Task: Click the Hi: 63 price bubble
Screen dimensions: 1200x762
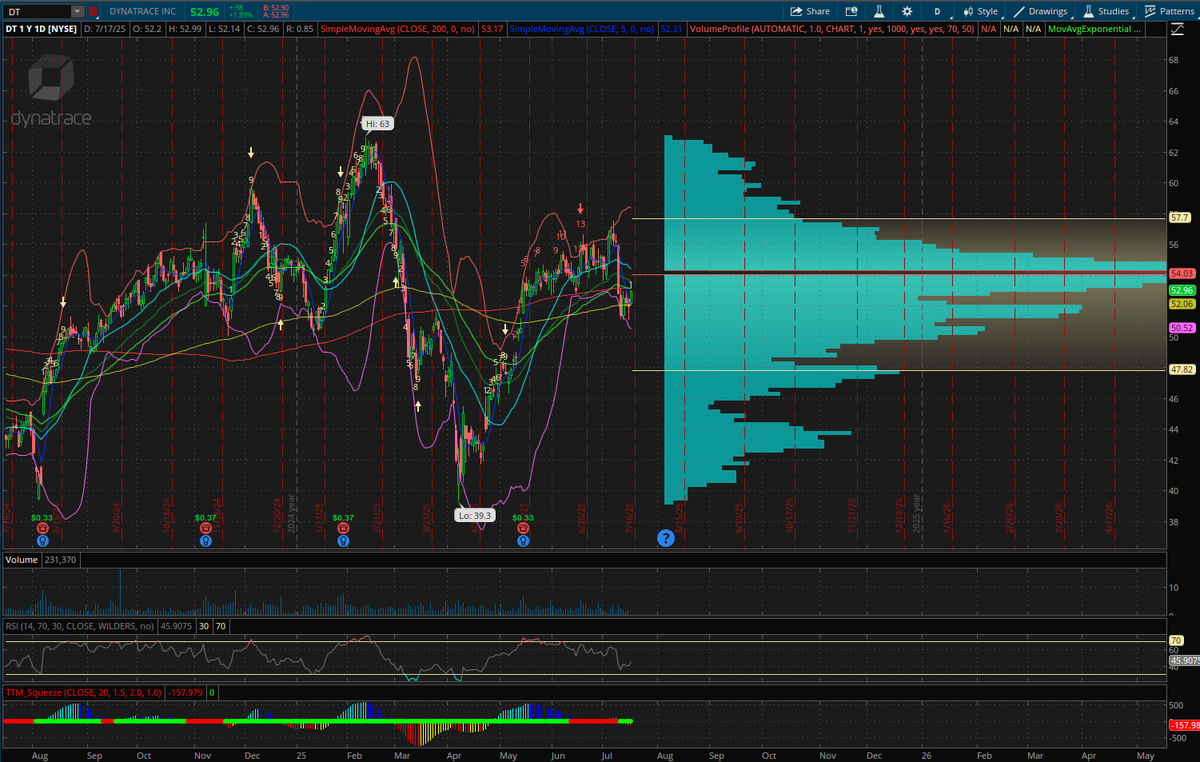Action: (378, 124)
